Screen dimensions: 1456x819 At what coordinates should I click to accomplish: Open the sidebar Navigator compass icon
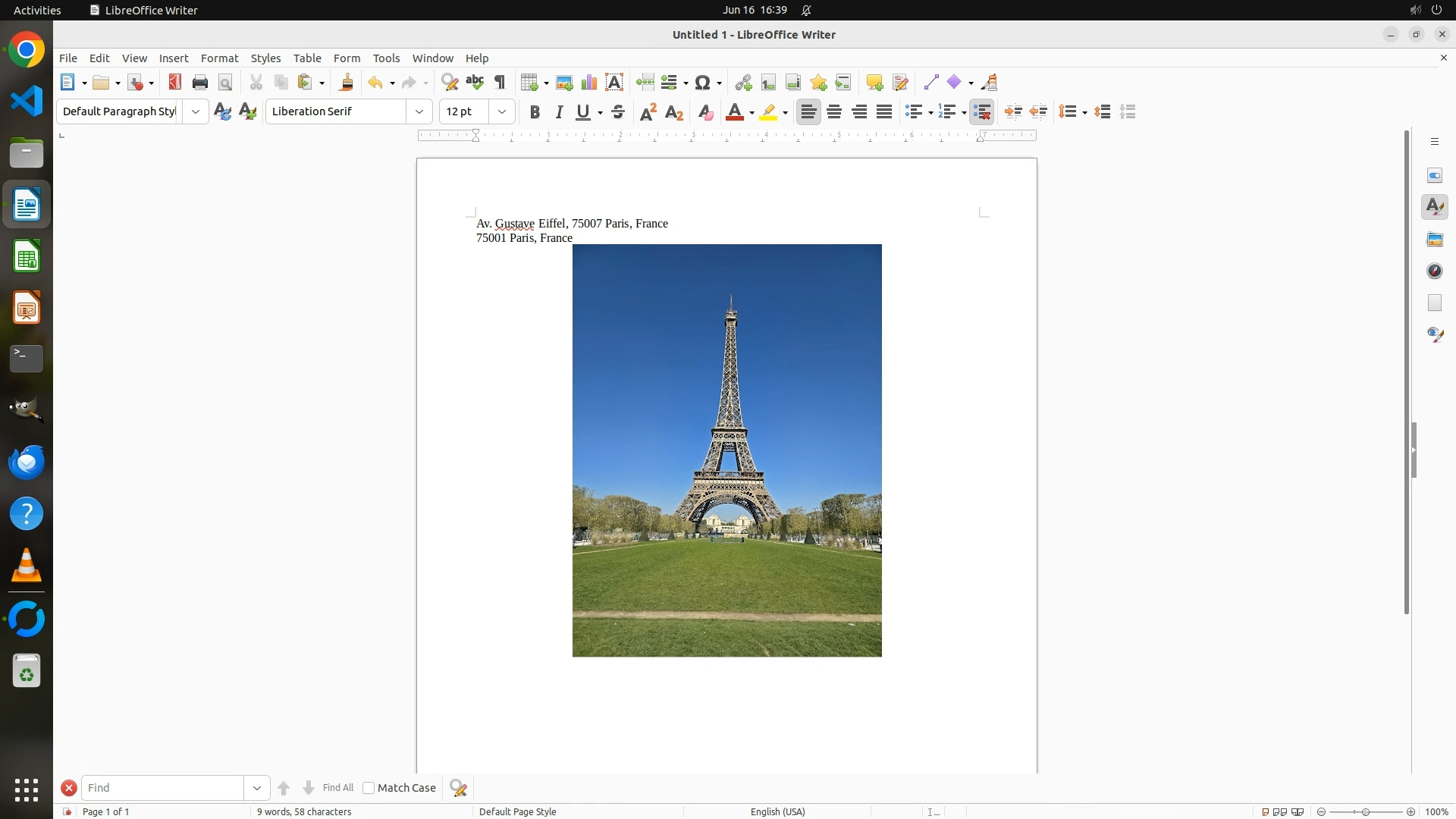[x=1435, y=271]
